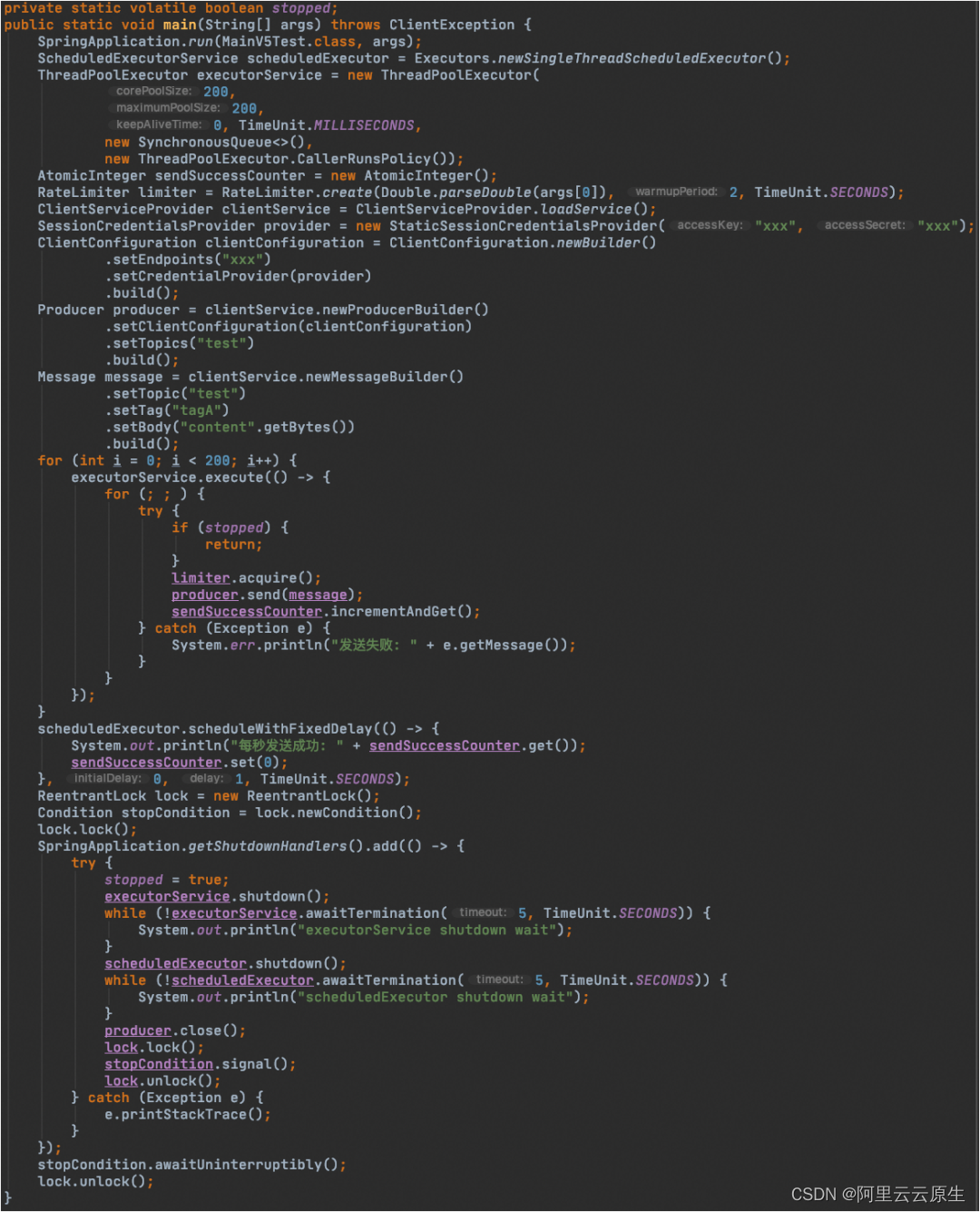Click the '.setCredentialProvider(provider)' line
This screenshot has width=980, height=1212.
click(238, 276)
